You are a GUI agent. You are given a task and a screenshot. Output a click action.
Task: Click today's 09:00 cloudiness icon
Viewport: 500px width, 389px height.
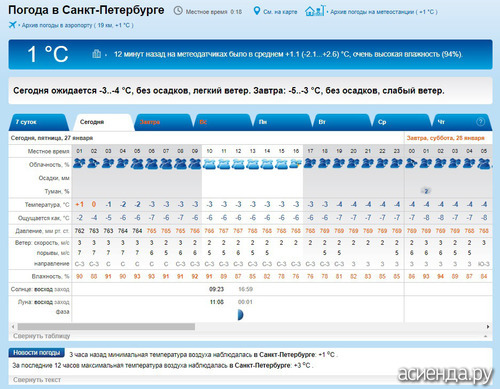point(195,163)
